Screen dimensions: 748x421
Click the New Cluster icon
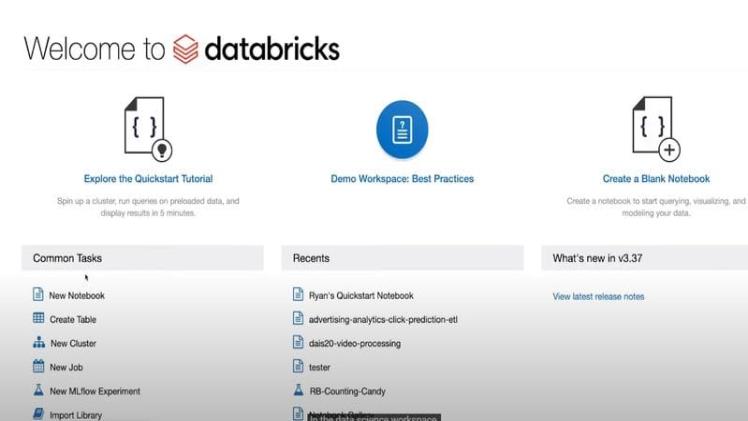pyautogui.click(x=38, y=343)
